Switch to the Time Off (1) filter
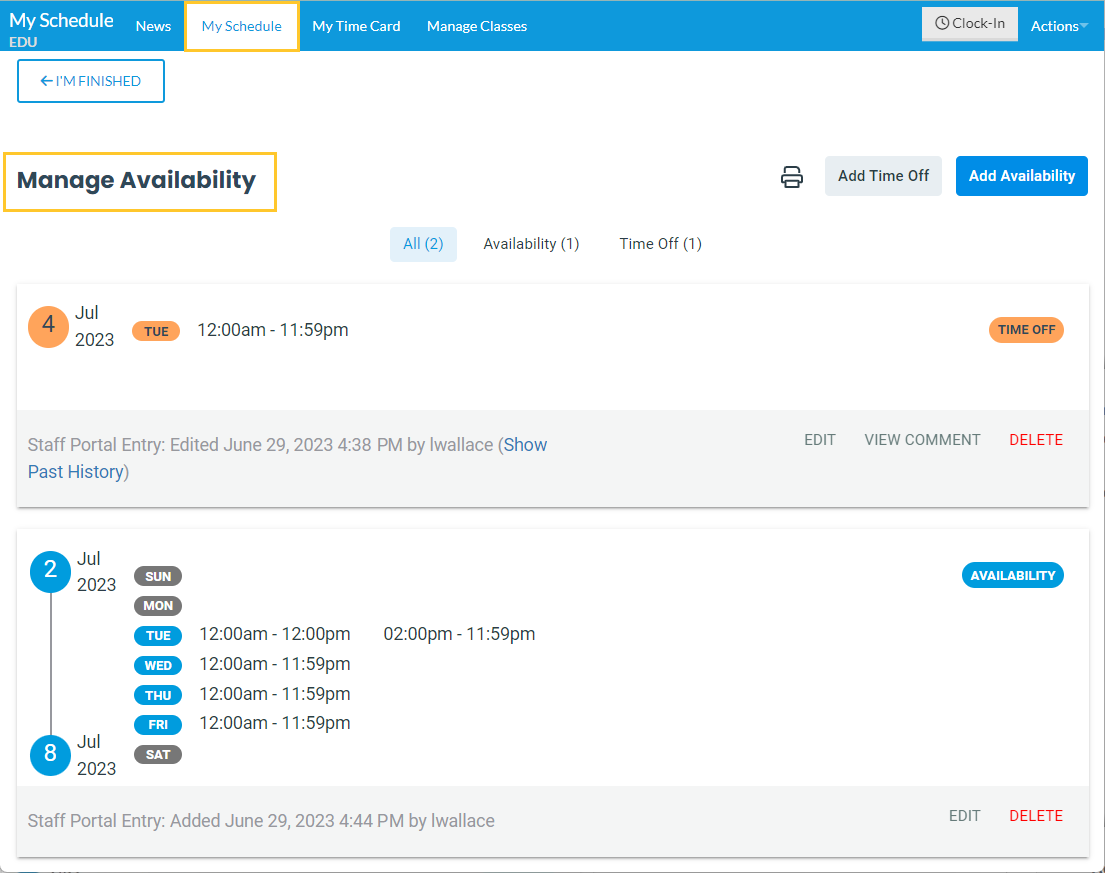The height and width of the screenshot is (873, 1105). pos(660,243)
